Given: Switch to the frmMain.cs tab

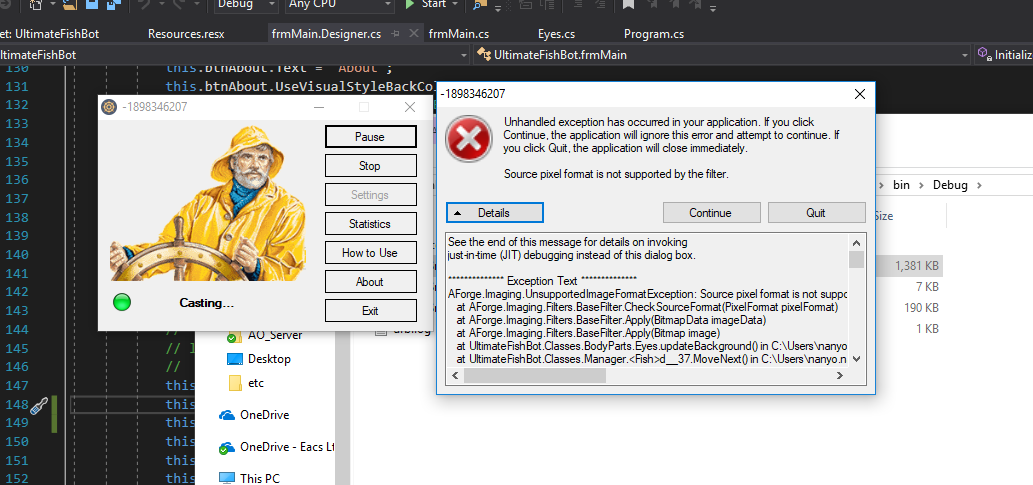Looking at the screenshot, I should (x=459, y=34).
